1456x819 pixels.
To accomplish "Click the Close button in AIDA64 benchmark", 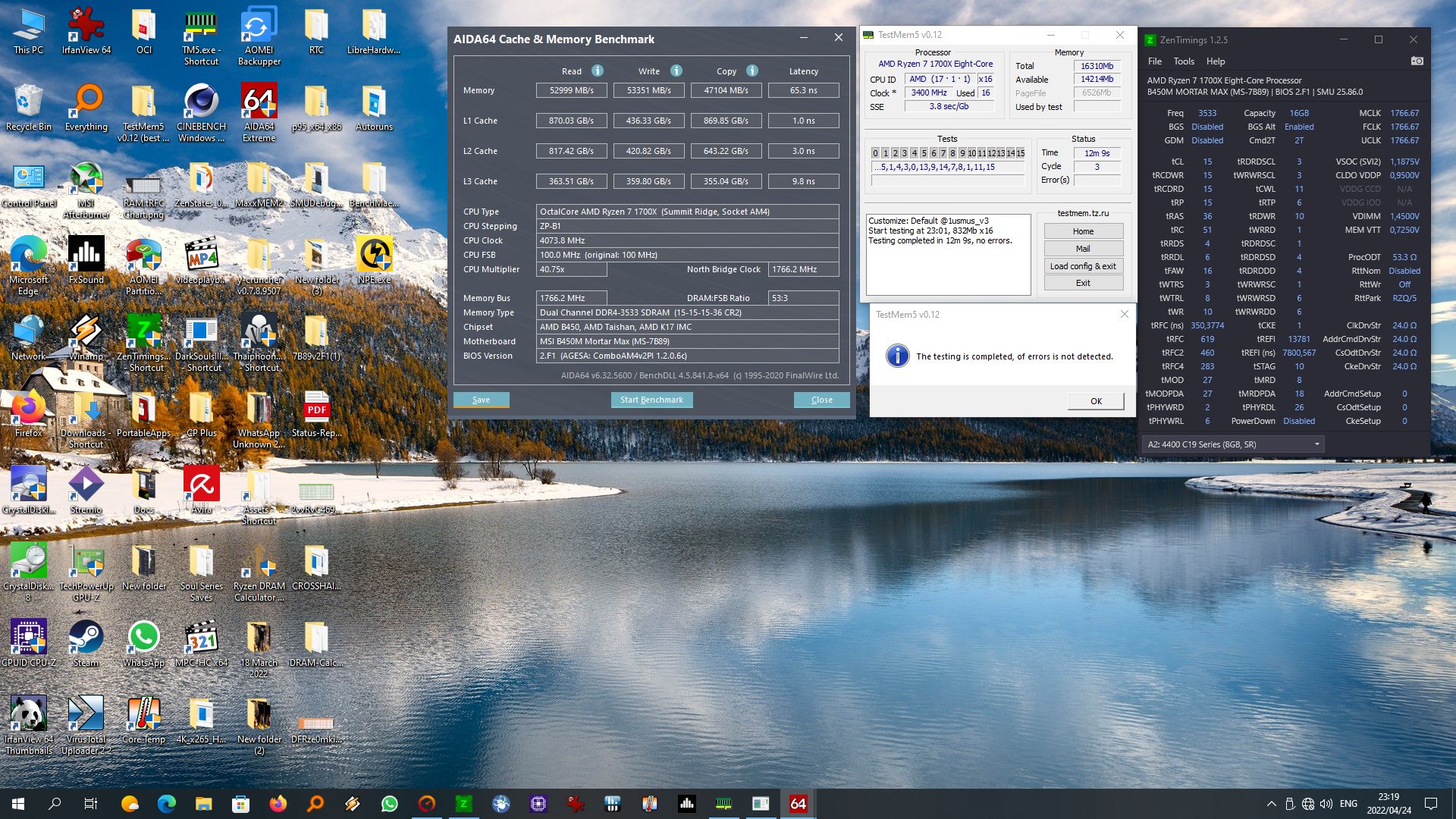I will pos(822,400).
